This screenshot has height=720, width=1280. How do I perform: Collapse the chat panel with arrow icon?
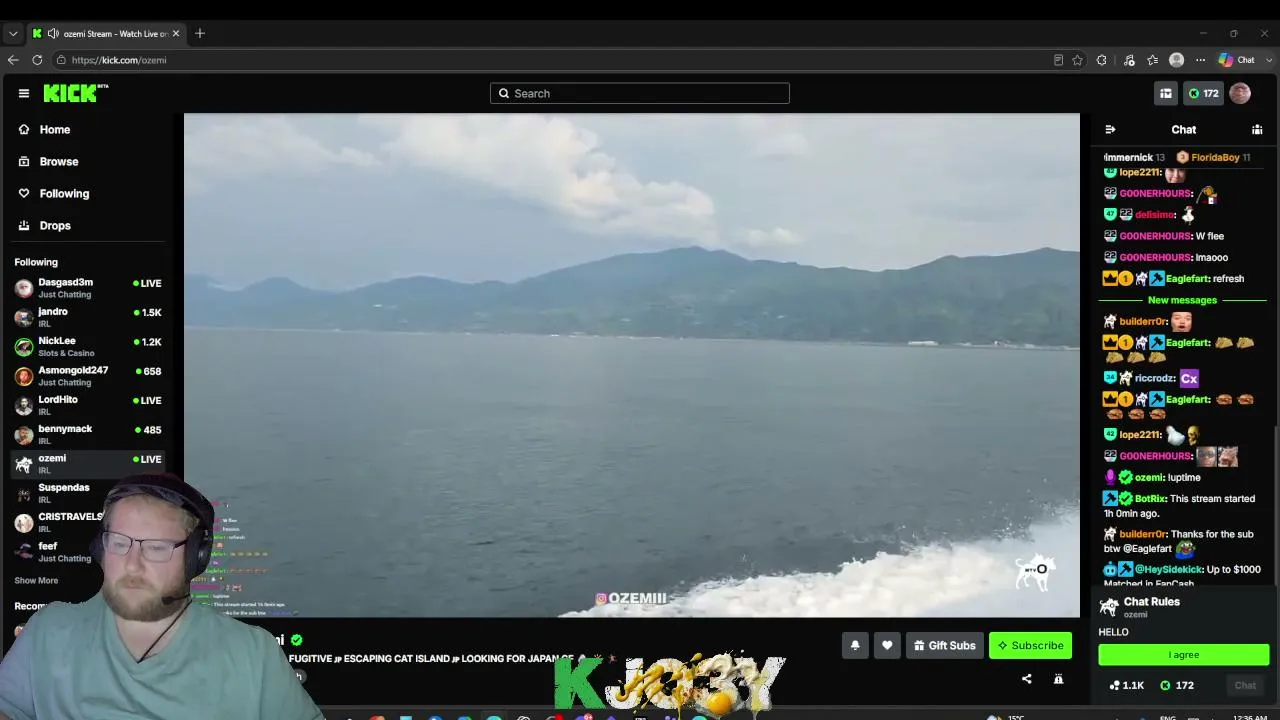[x=1110, y=129]
